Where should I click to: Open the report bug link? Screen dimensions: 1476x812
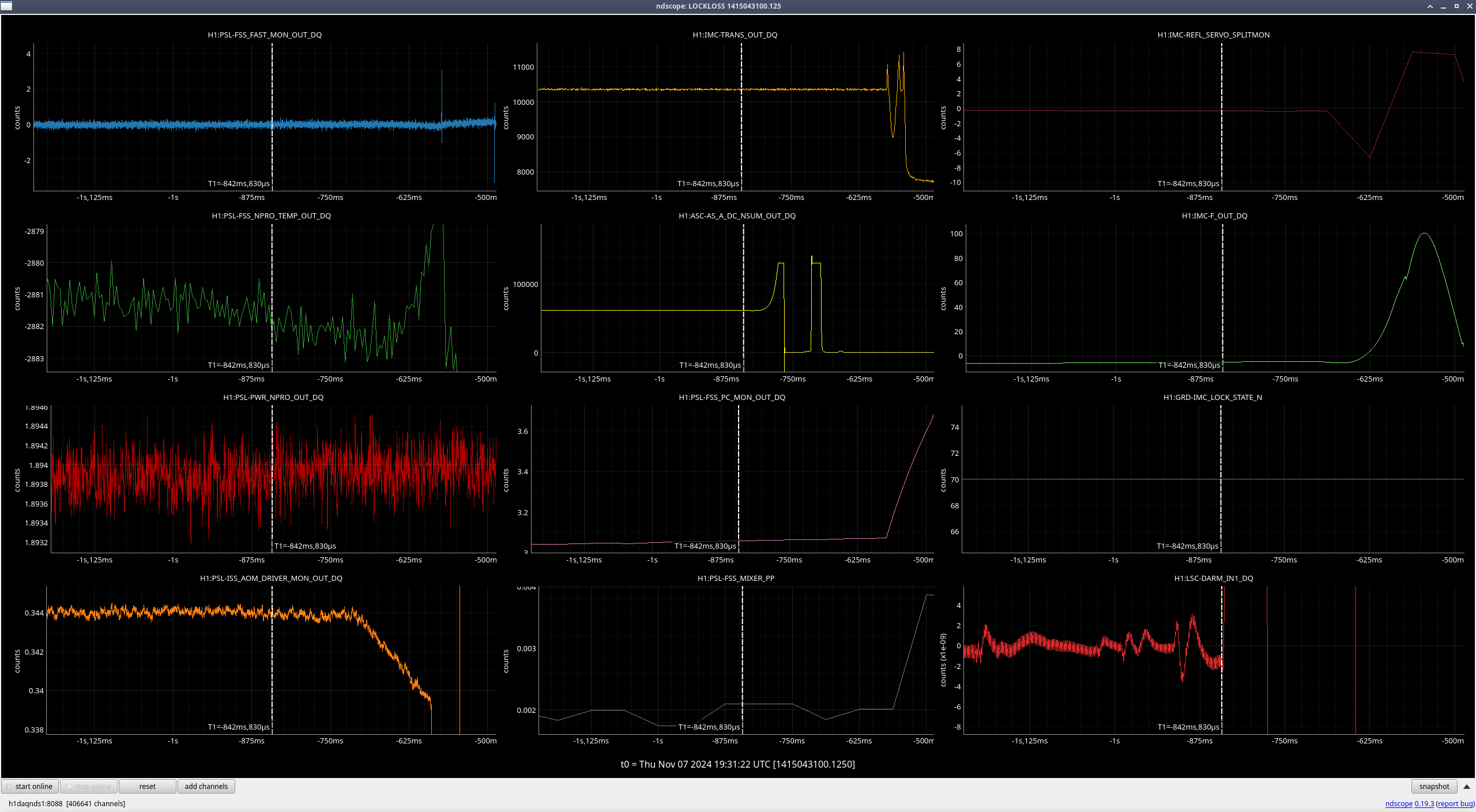(x=1456, y=803)
